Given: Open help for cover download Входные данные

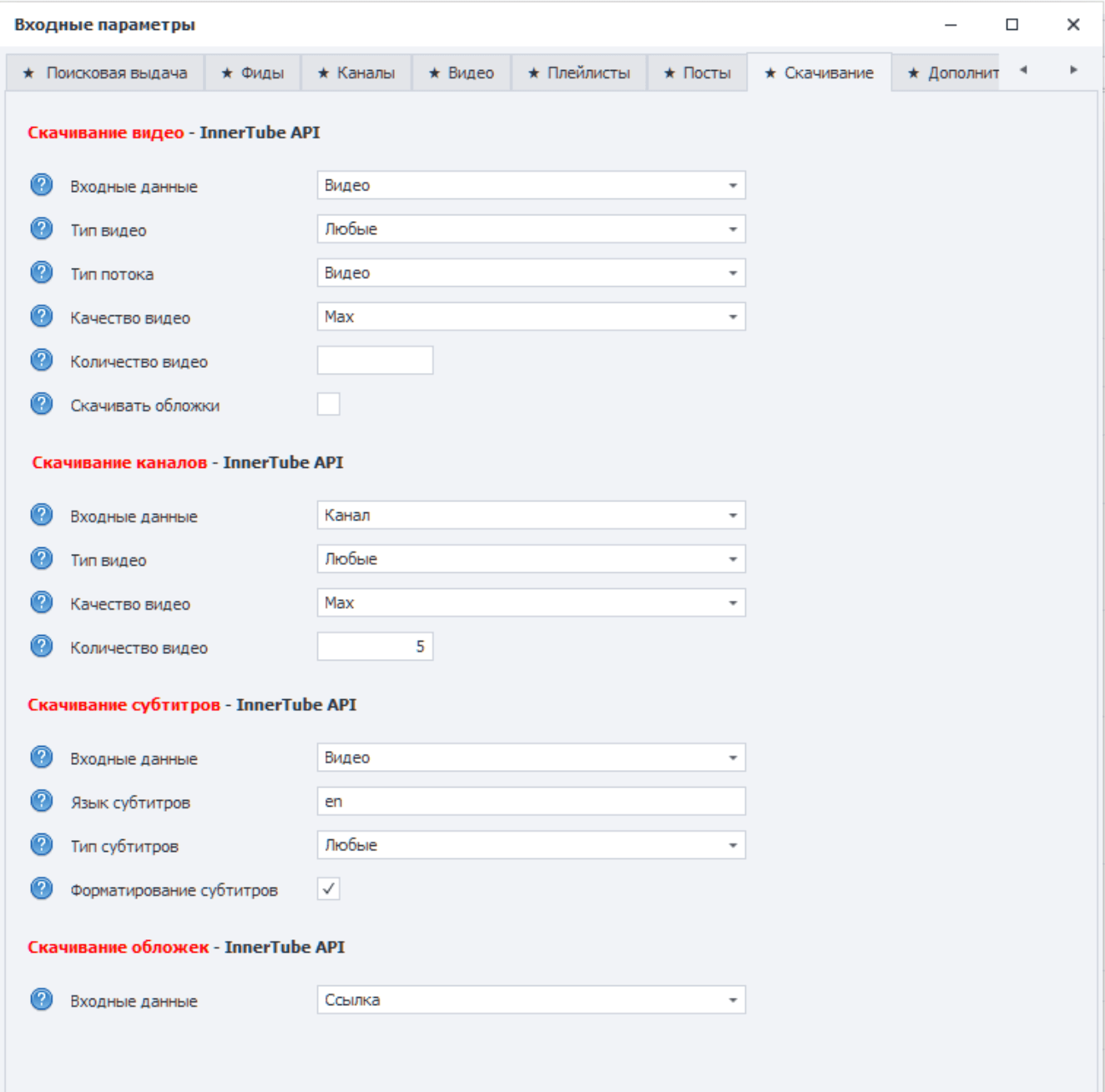Looking at the screenshot, I should coord(42,999).
